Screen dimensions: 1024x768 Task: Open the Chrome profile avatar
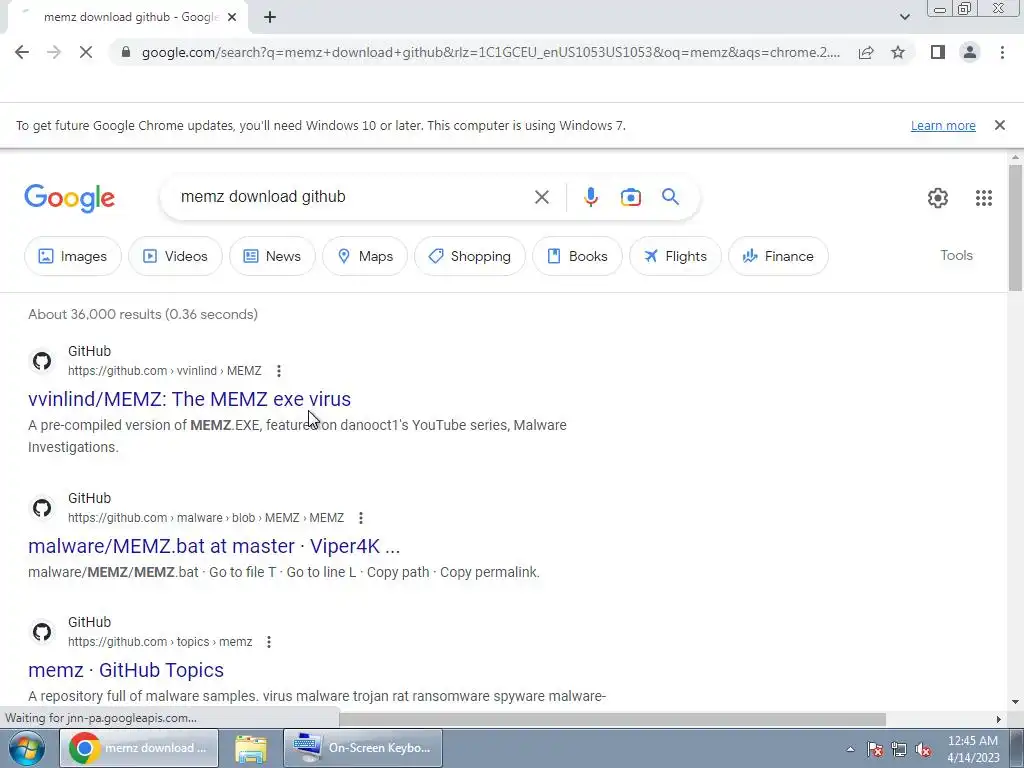(x=970, y=52)
